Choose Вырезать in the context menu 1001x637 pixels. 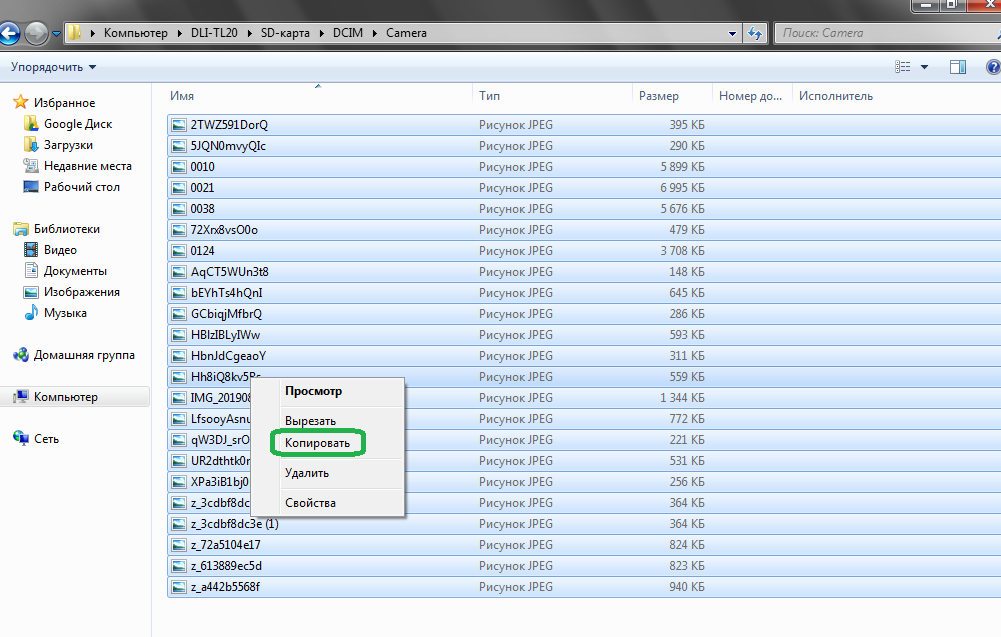310,421
